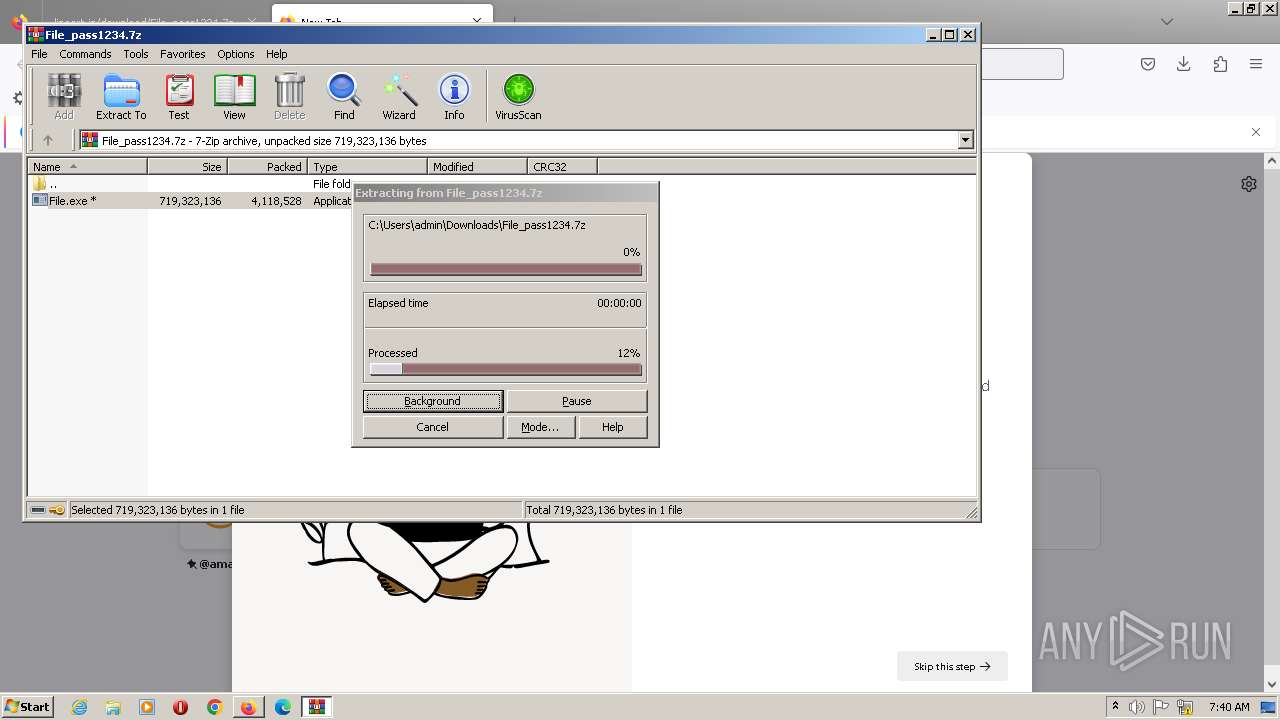This screenshot has width=1280, height=720.
Task: Open the View toolbar icon
Action: click(234, 97)
